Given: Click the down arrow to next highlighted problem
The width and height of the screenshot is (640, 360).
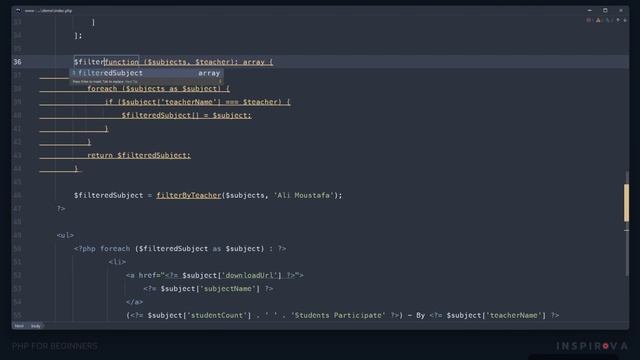Looking at the screenshot, I should [x=625, y=20].
